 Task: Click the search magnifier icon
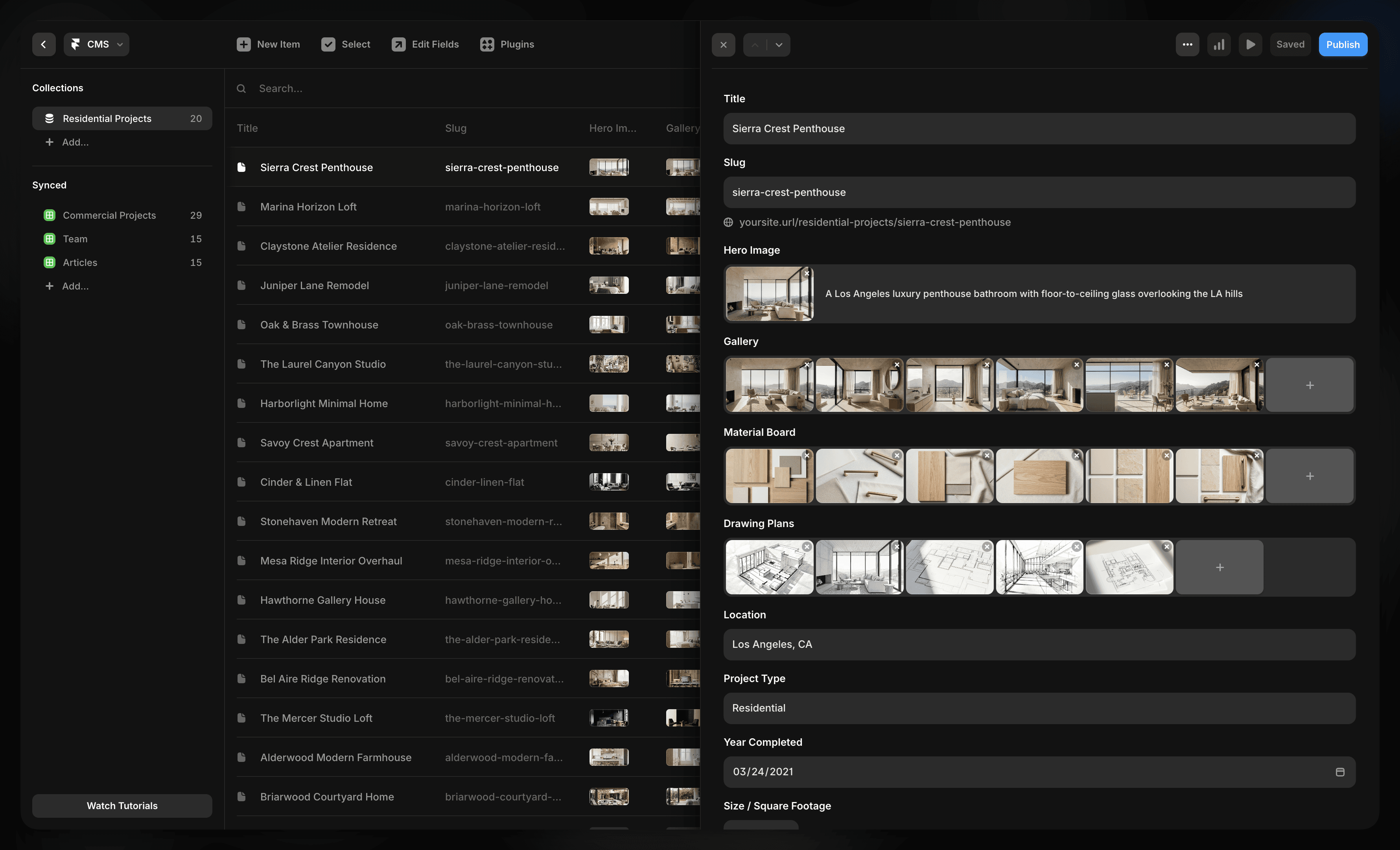[x=241, y=88]
